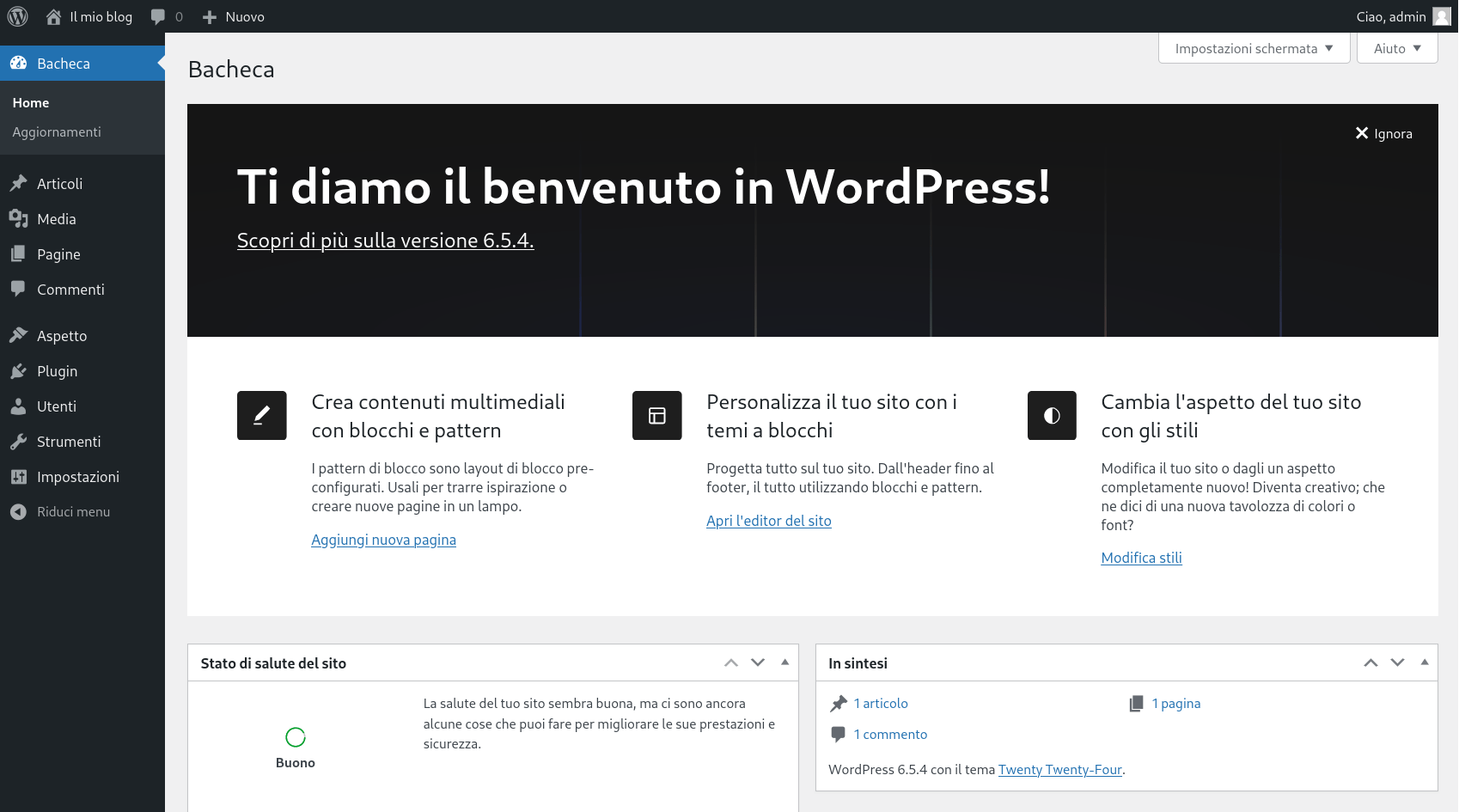
Task: Collapse the In sintesi panel
Action: [x=1425, y=662]
